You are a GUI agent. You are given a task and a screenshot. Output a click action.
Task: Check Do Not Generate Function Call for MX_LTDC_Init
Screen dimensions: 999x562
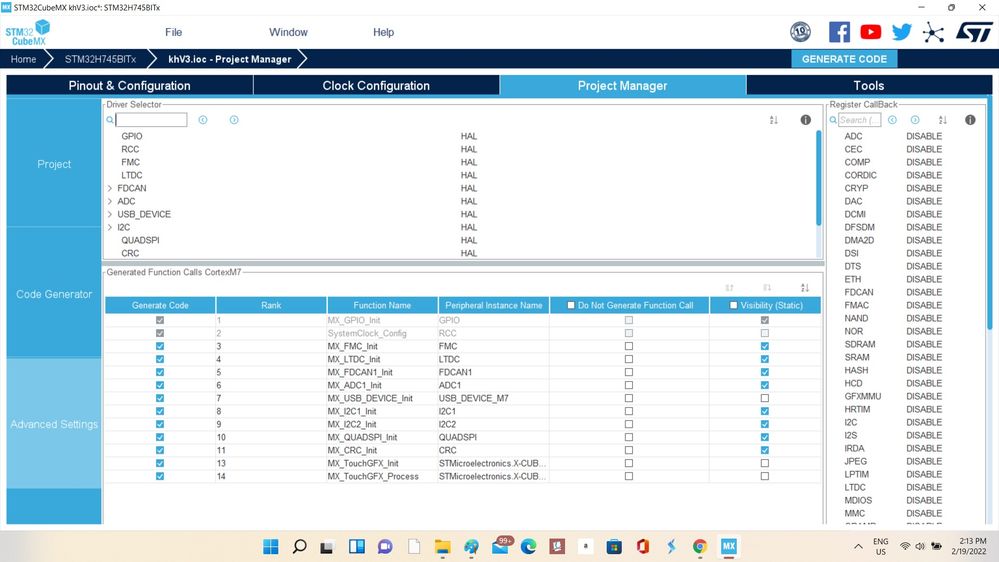[x=629, y=359]
